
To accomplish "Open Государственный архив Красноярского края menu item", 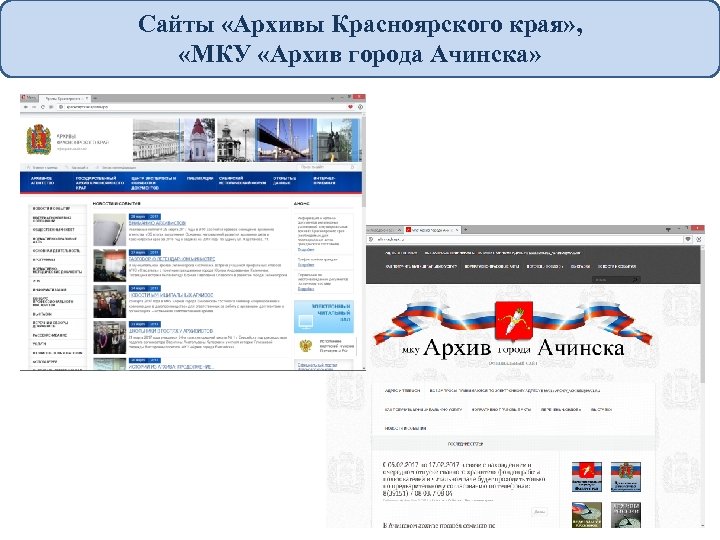I will point(100,183).
